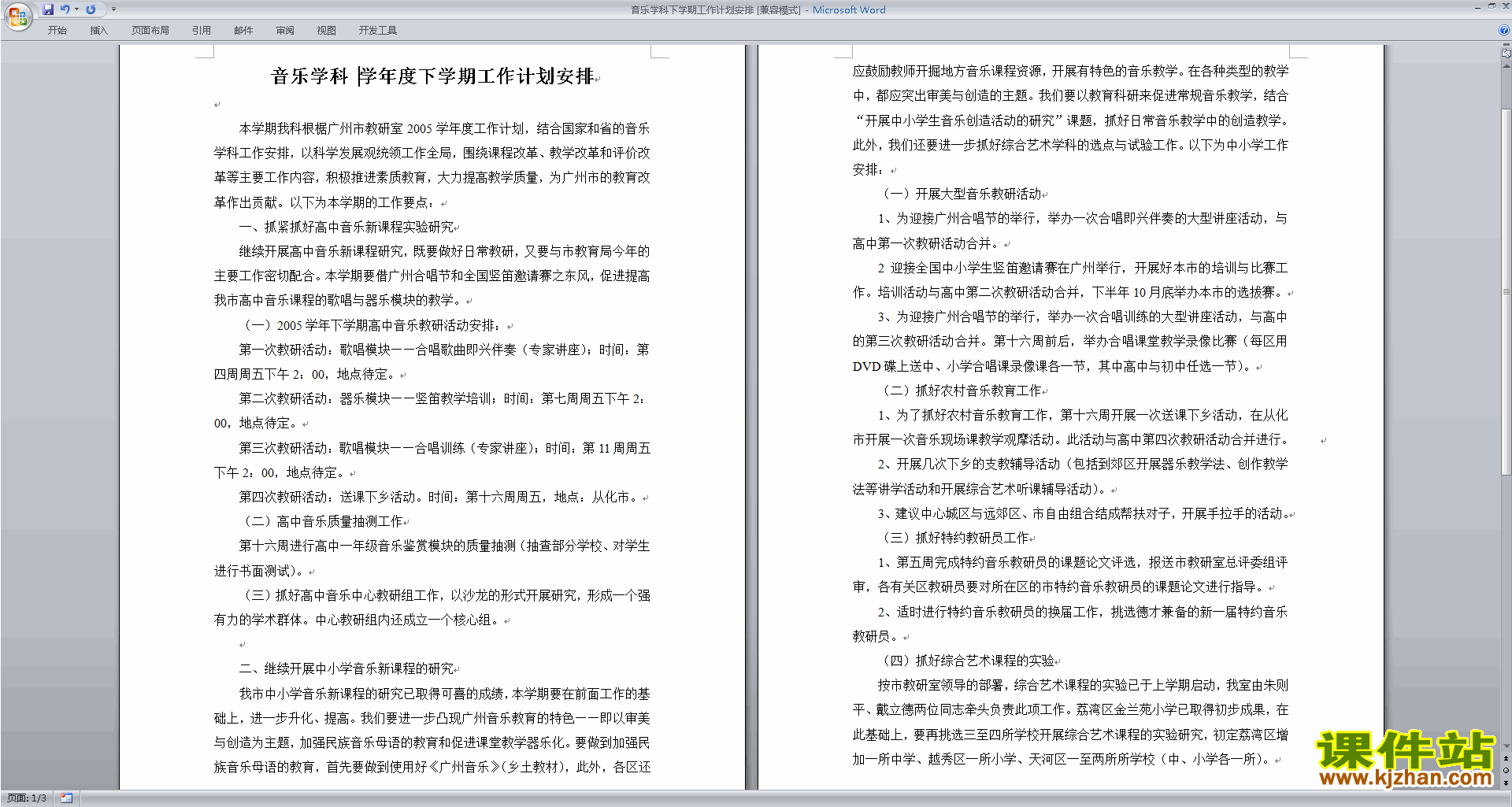
Task: Open the Office button menu
Action: pyautogui.click(x=17, y=16)
